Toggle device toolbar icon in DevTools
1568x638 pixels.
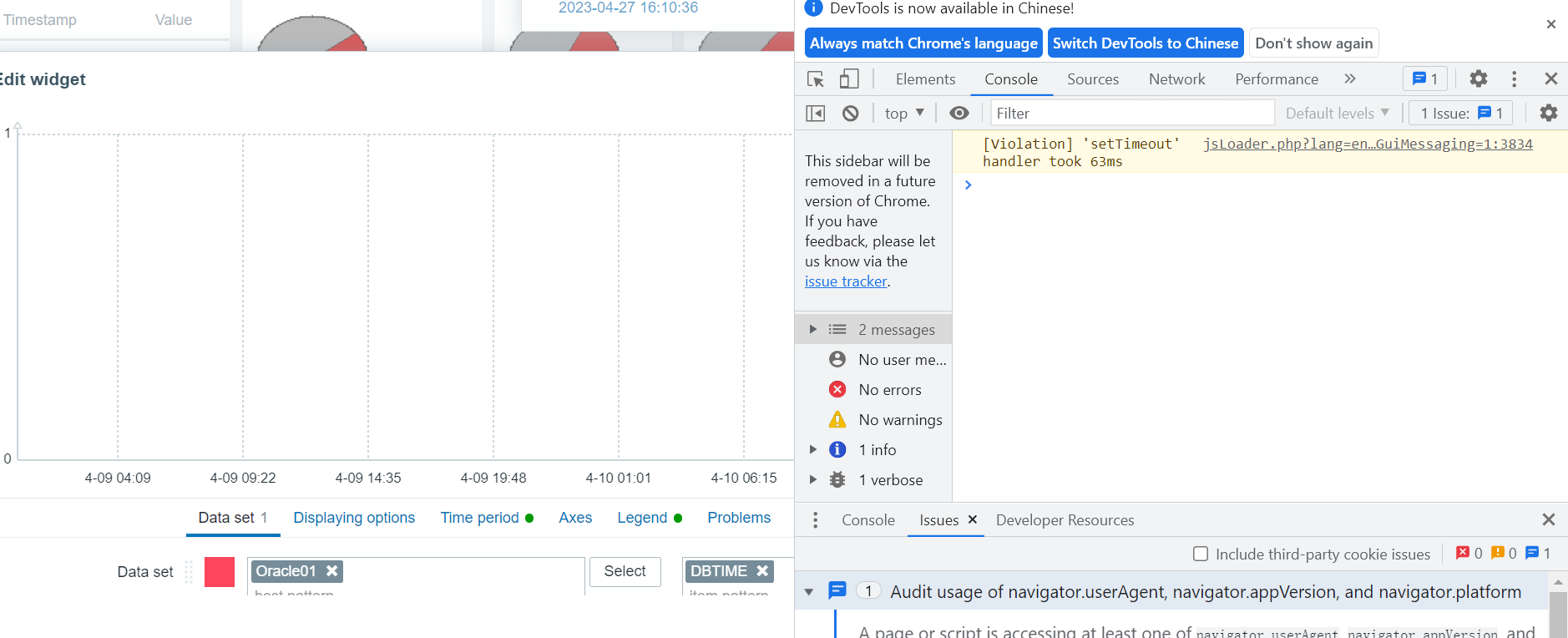pos(849,79)
